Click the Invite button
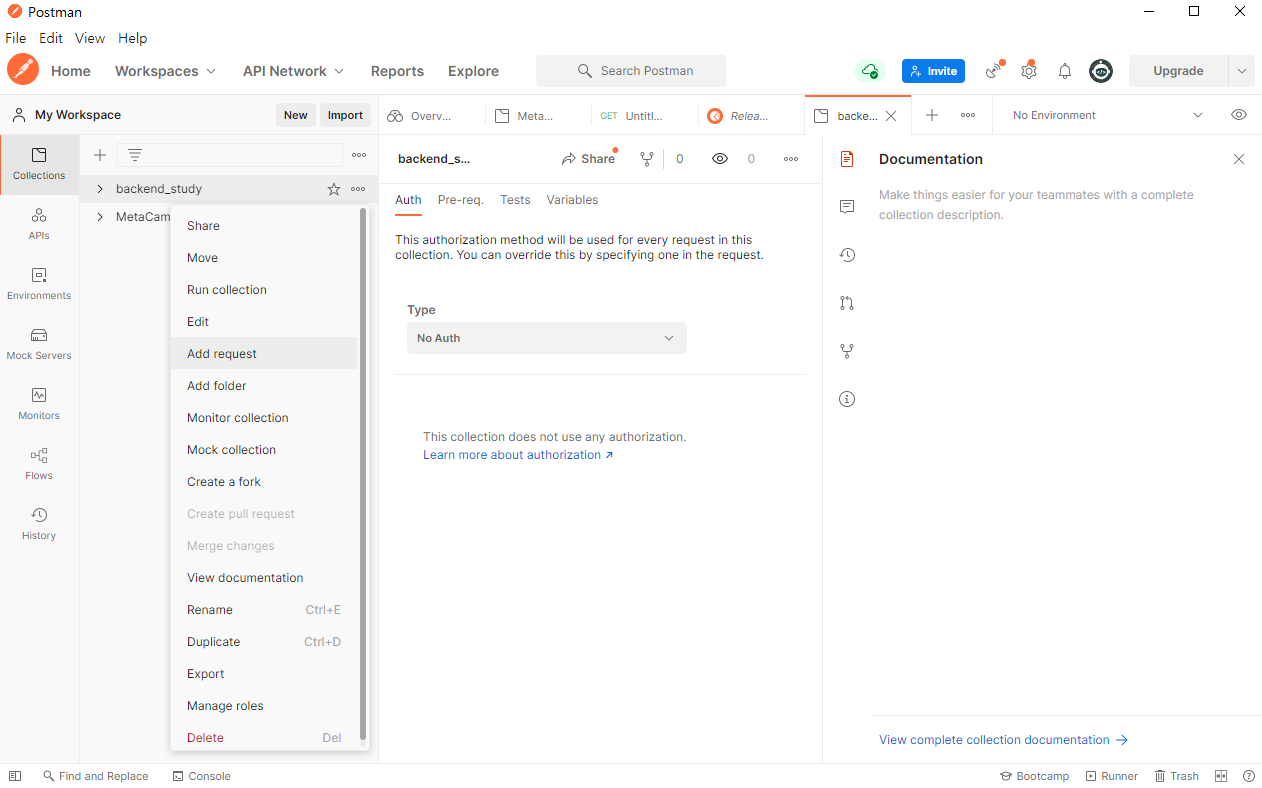The height and width of the screenshot is (788, 1262). (x=933, y=71)
